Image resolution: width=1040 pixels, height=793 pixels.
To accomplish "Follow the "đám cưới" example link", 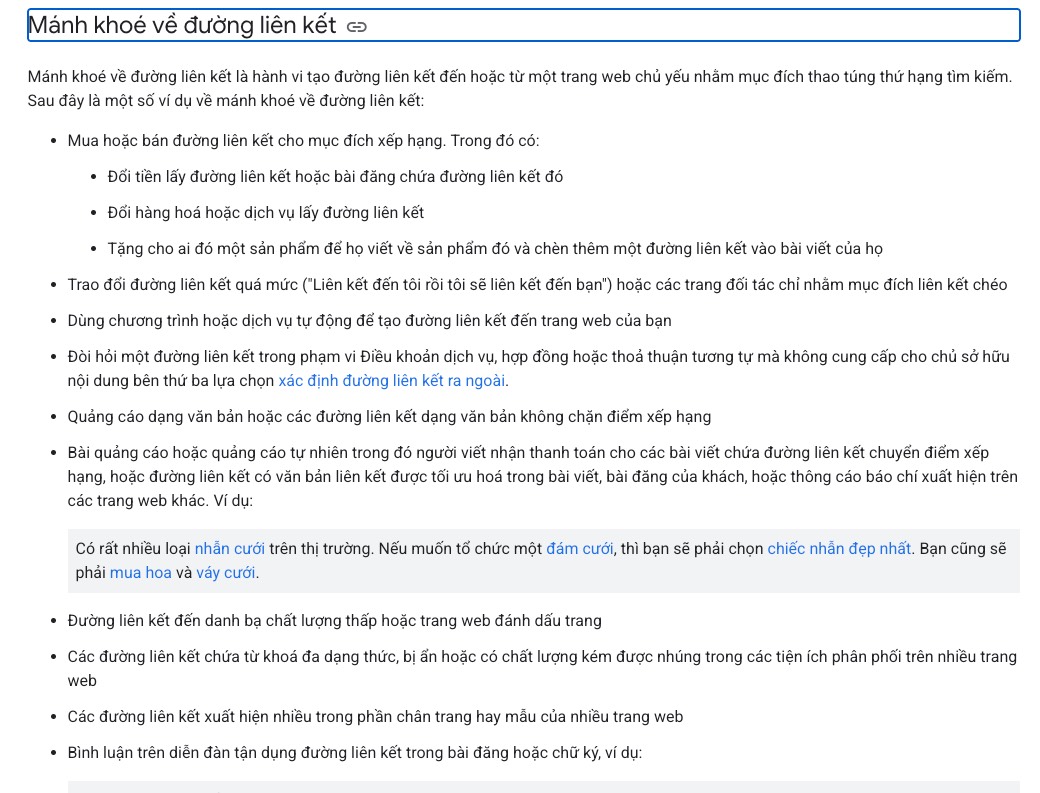I will 580,548.
